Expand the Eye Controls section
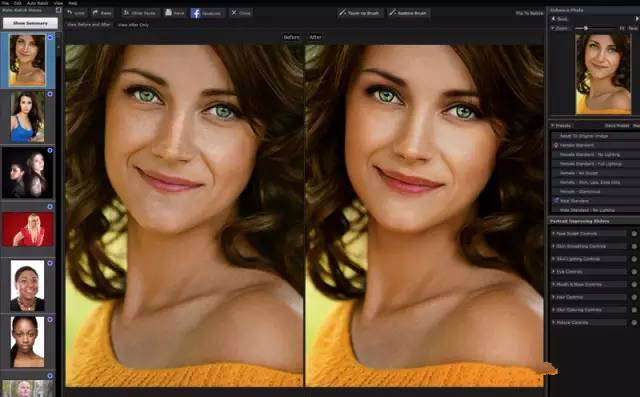640x397 pixels. 589,271
